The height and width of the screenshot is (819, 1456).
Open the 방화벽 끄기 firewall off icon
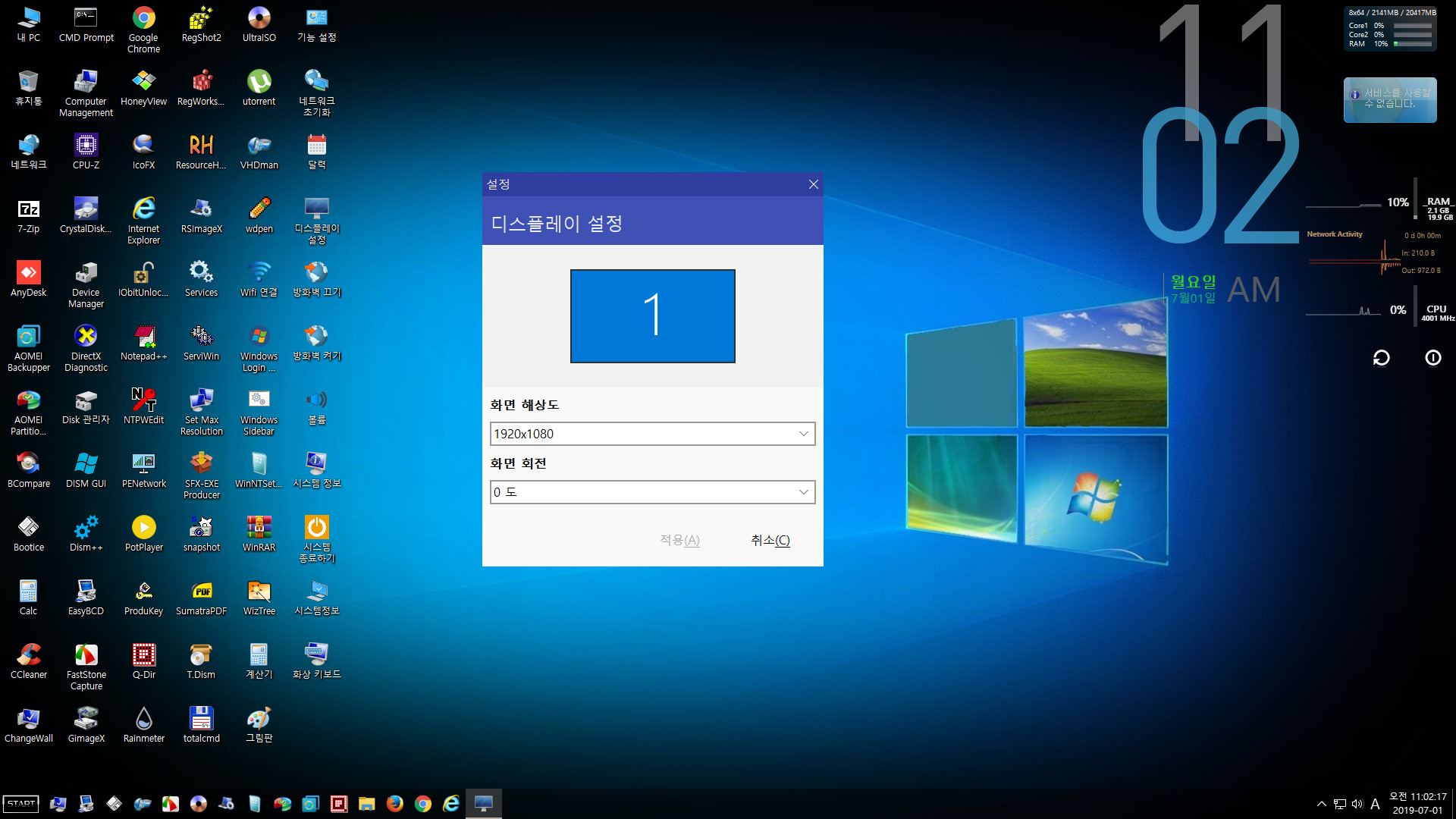317,280
